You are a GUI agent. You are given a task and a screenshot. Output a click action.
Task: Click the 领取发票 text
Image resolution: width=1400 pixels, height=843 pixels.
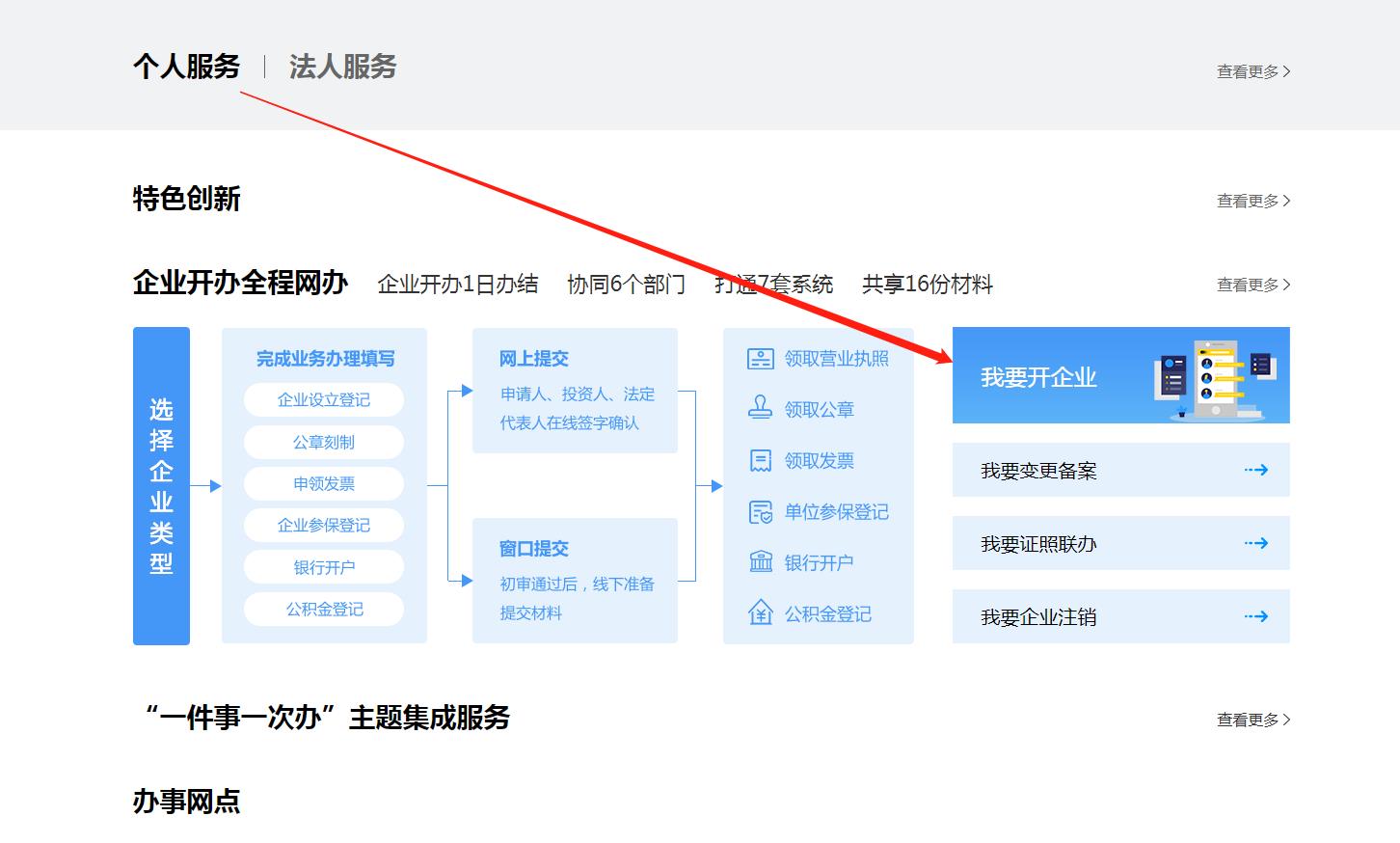tap(820, 461)
